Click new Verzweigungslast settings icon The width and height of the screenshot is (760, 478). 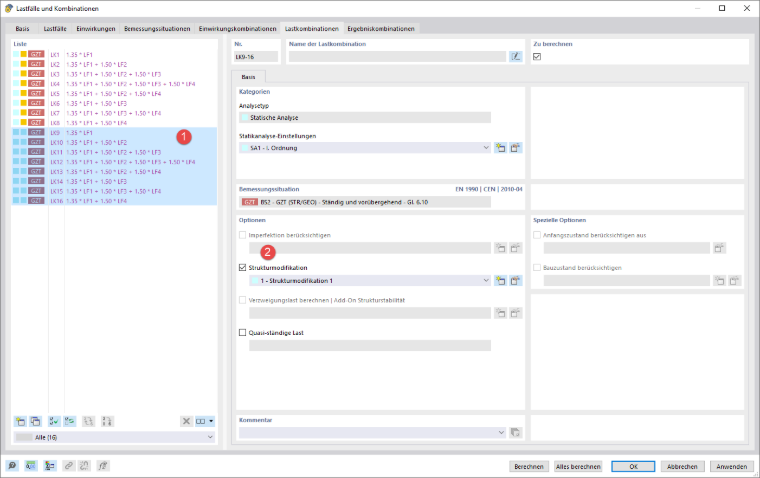(500, 313)
